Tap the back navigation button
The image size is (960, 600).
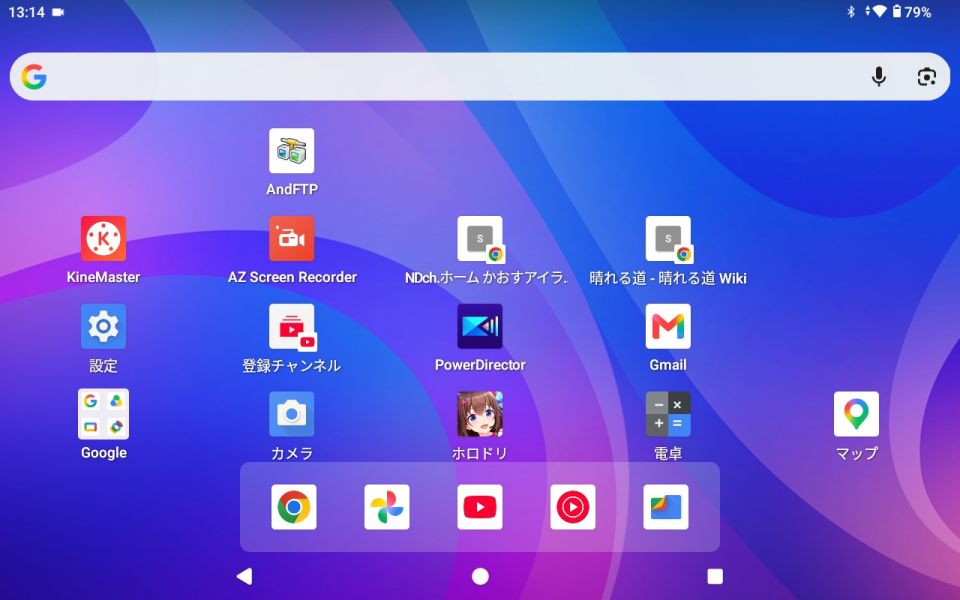[244, 576]
